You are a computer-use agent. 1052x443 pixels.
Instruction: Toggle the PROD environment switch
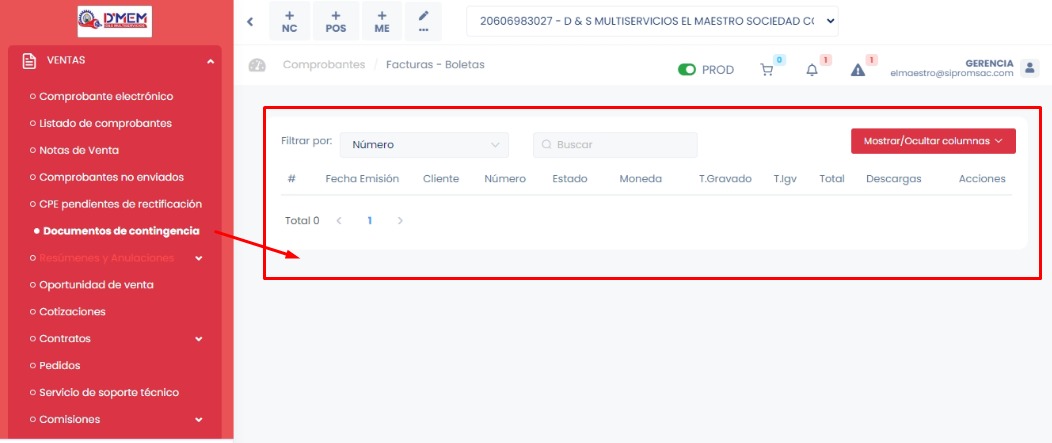[687, 70]
